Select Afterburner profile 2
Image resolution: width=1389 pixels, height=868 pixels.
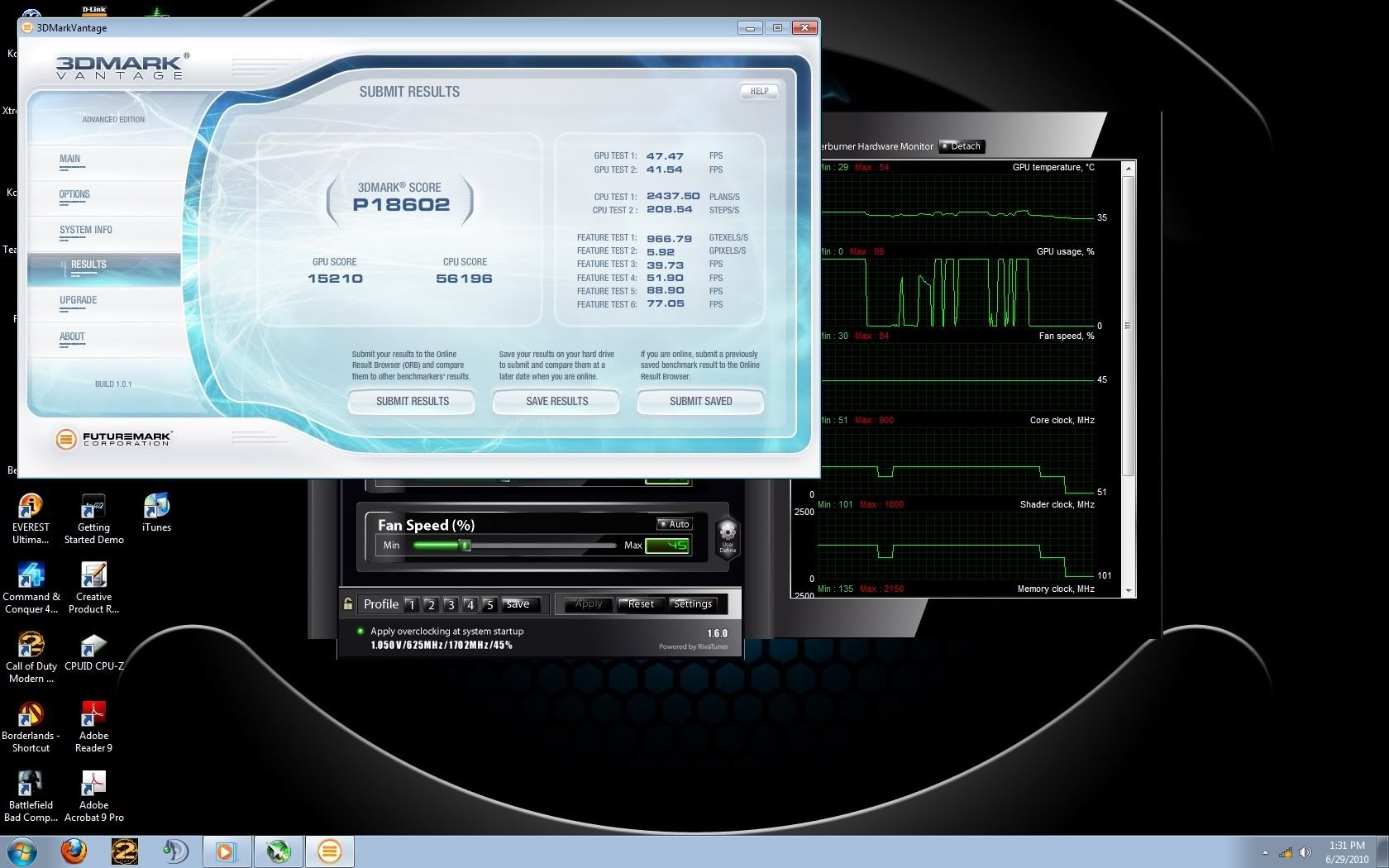431,604
